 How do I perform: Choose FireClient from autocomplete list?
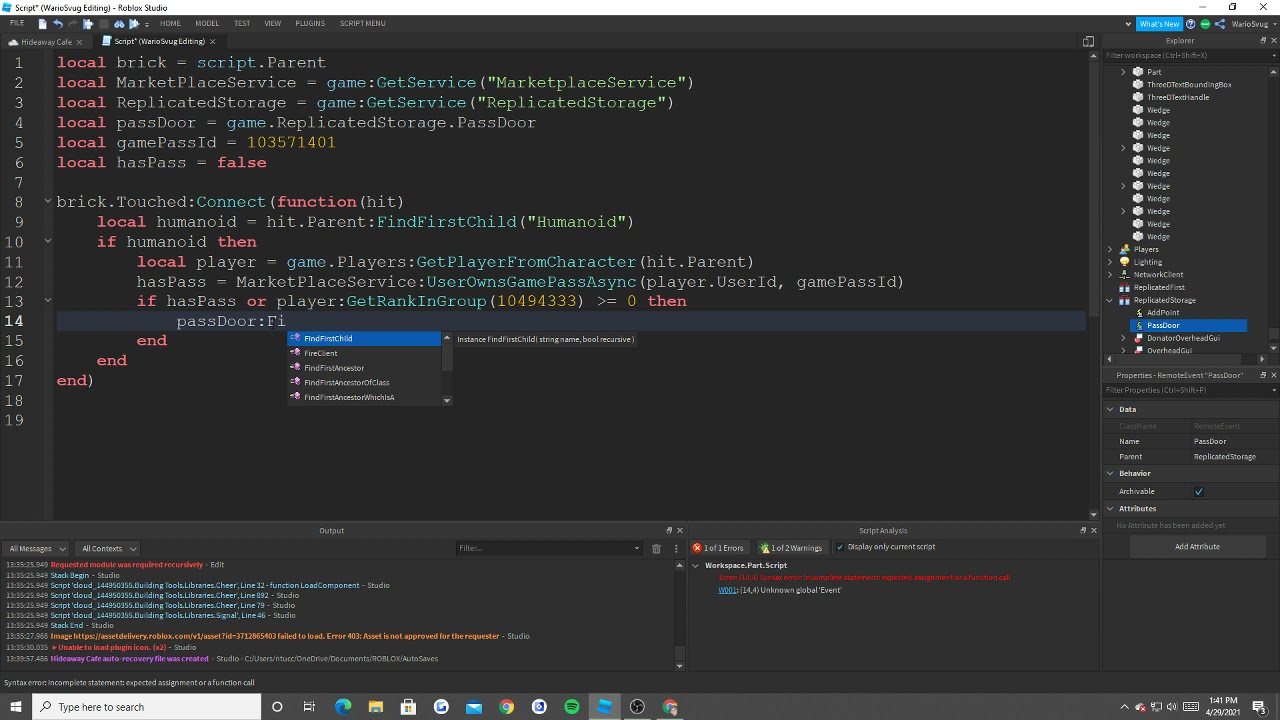(x=365, y=353)
